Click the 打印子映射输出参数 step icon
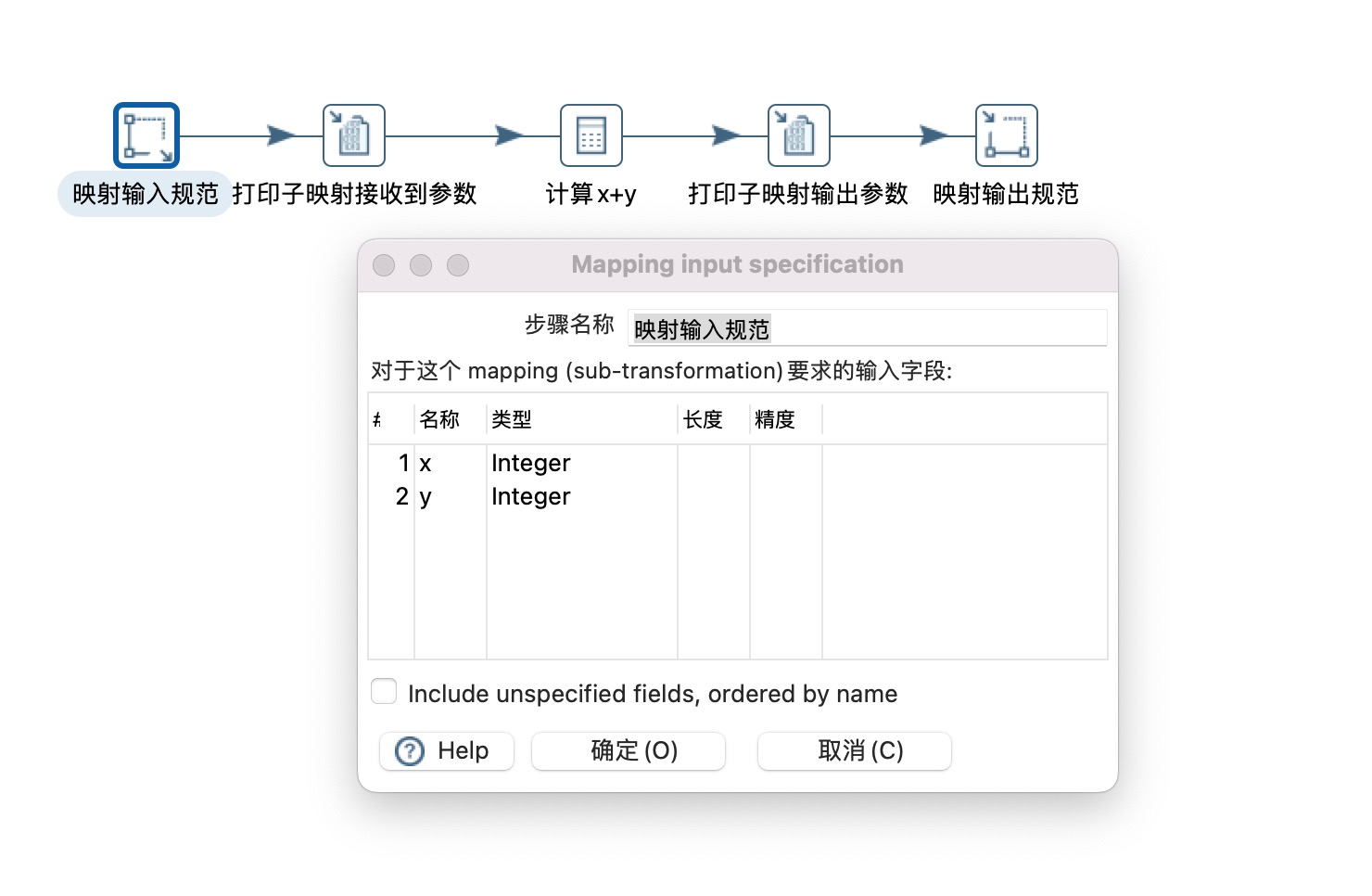Viewport: 1372px width, 896px height. tap(798, 135)
